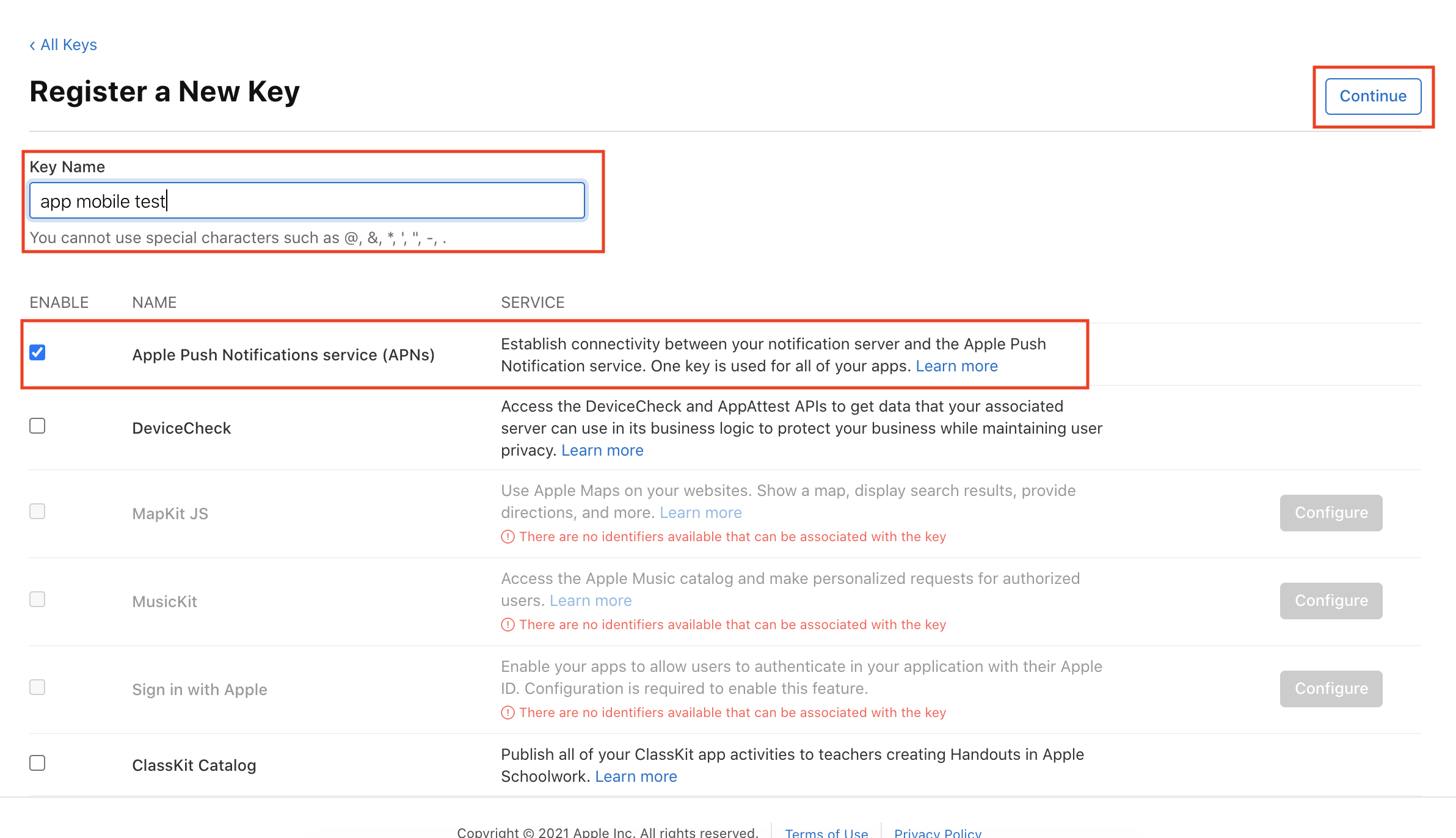Enable the ClassKit Catalog checkbox

[x=37, y=763]
